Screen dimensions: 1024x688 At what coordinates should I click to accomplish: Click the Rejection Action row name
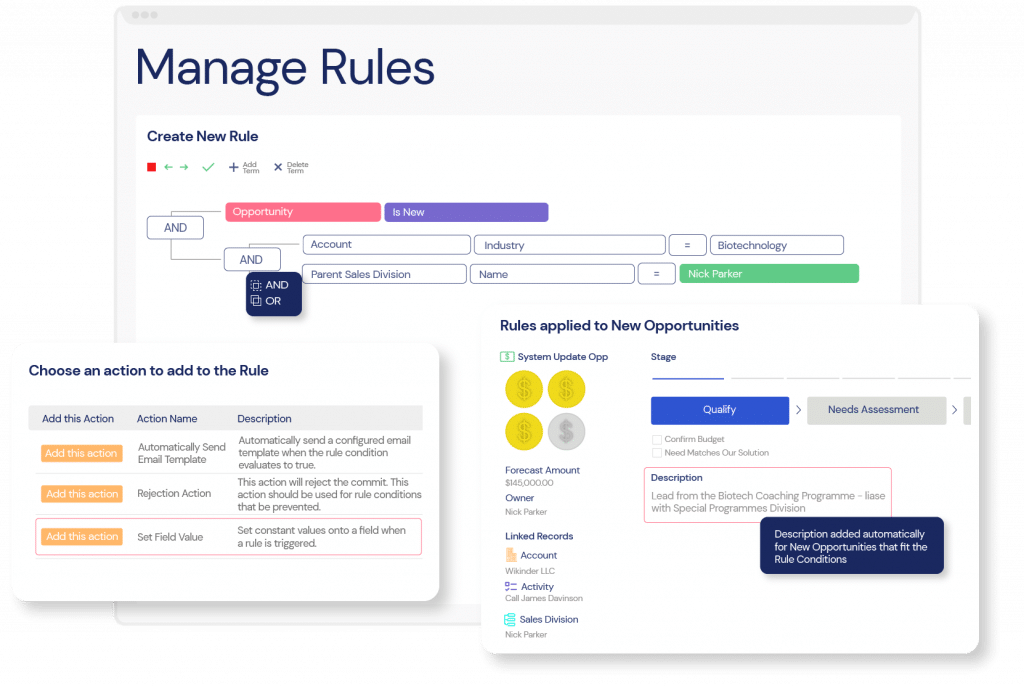tap(174, 493)
